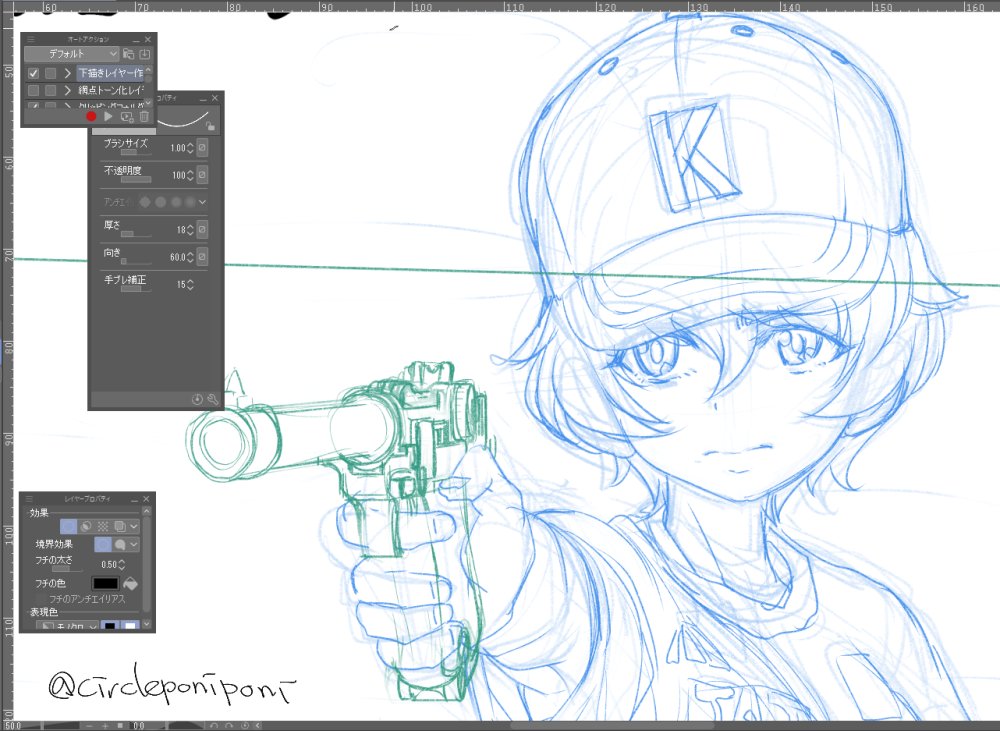Expand the 下描きレイヤー作 action row
The height and width of the screenshot is (731, 1000).
(68, 73)
